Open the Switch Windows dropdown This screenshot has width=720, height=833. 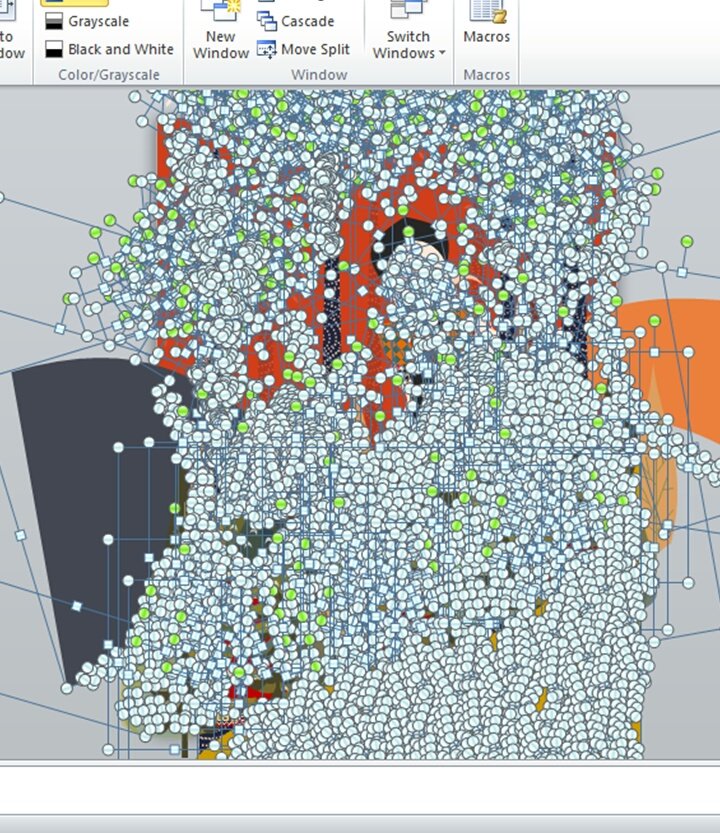[408, 31]
